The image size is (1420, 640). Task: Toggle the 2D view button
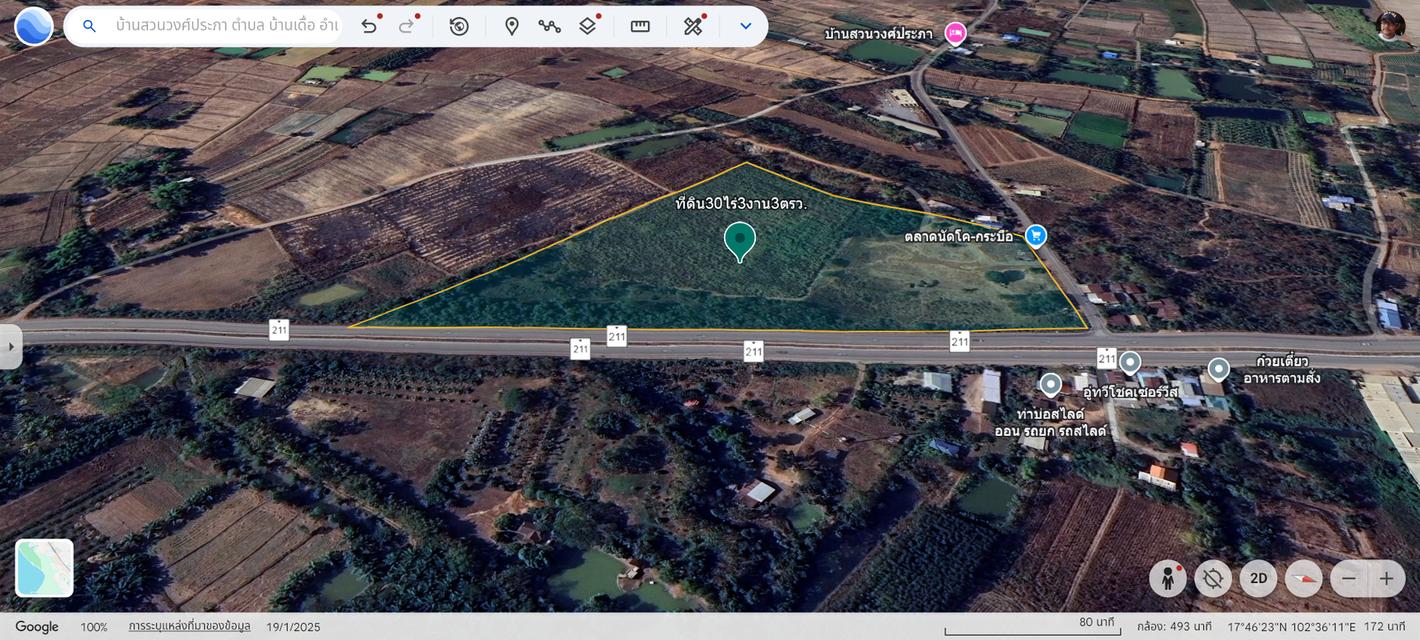pyautogui.click(x=1259, y=578)
